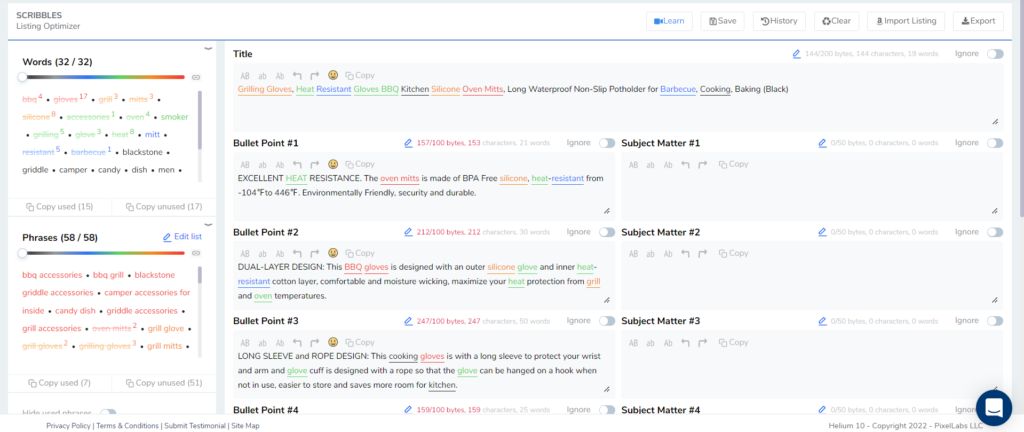The height and width of the screenshot is (432, 1024).
Task: Click the Edit list link in Phrases
Action: [x=181, y=237]
